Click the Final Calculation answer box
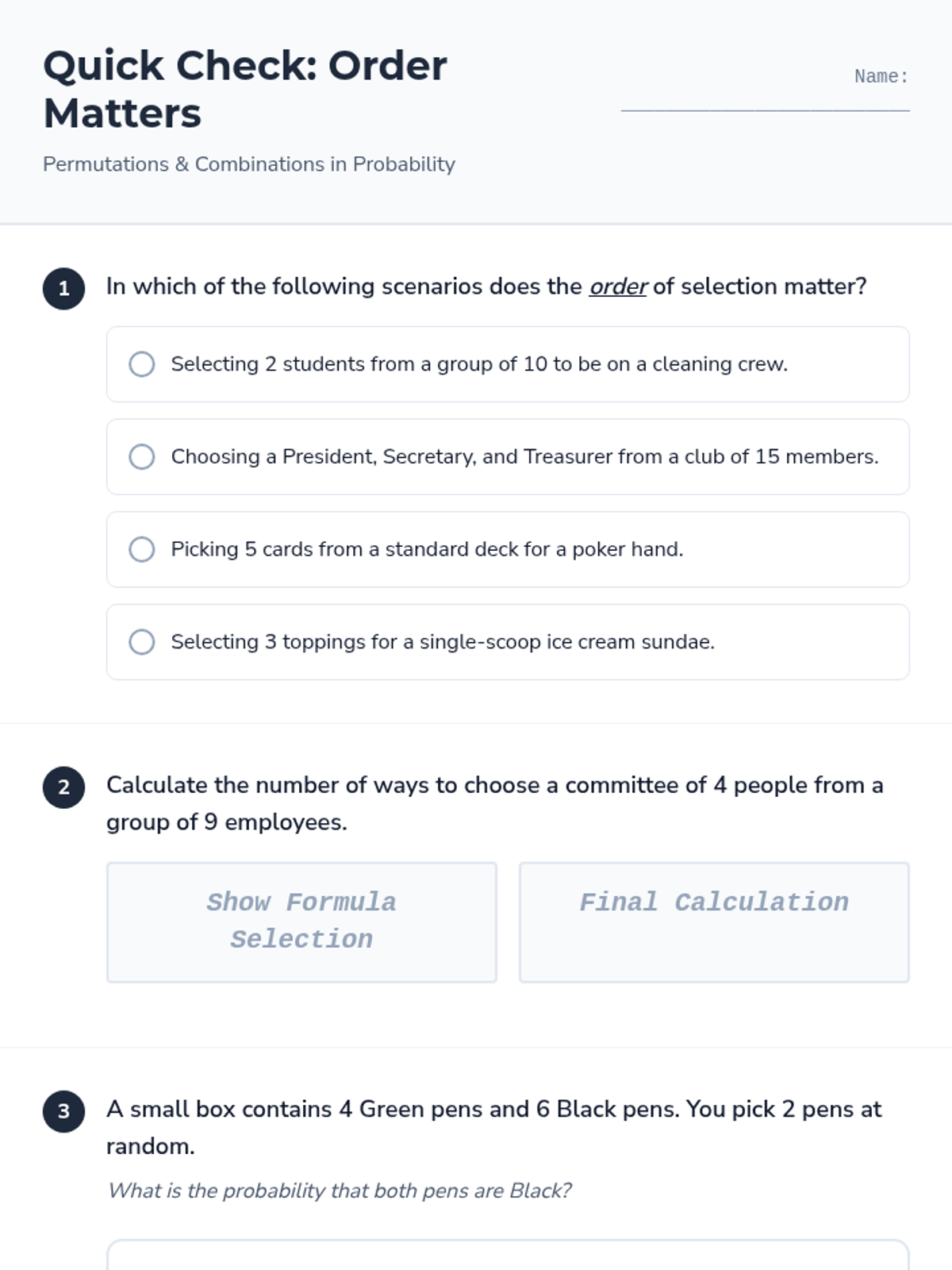This screenshot has width=952, height=1270. (714, 922)
